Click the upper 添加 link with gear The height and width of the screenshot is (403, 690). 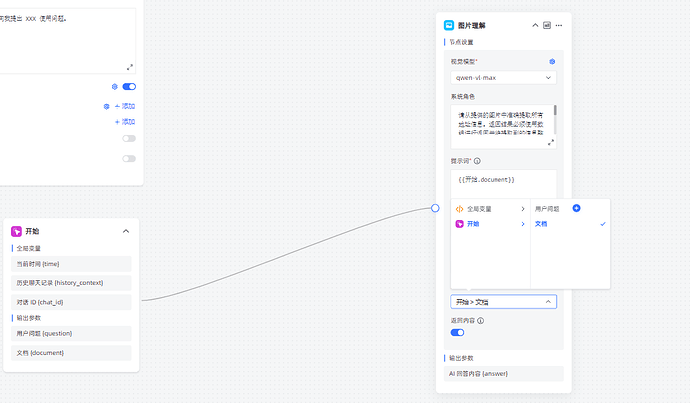(124, 106)
